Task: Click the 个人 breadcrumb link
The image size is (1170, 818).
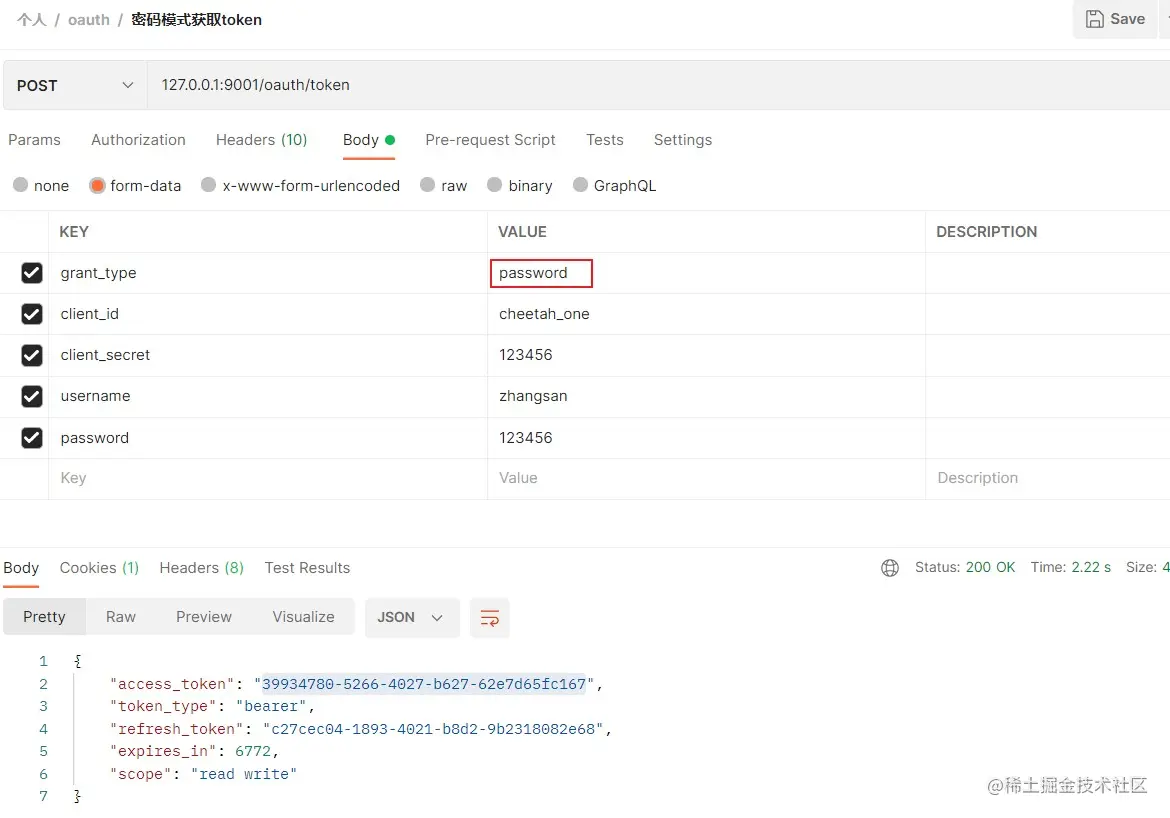Action: pos(31,20)
